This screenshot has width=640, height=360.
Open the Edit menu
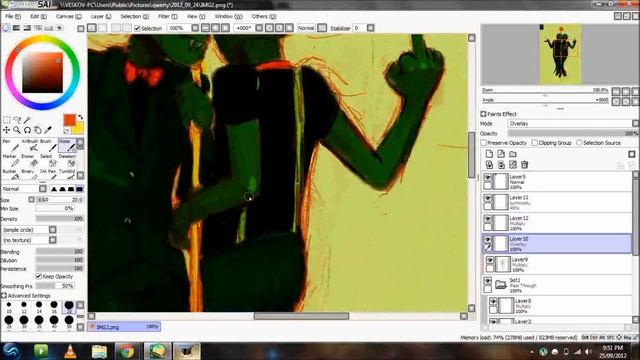tap(38, 16)
